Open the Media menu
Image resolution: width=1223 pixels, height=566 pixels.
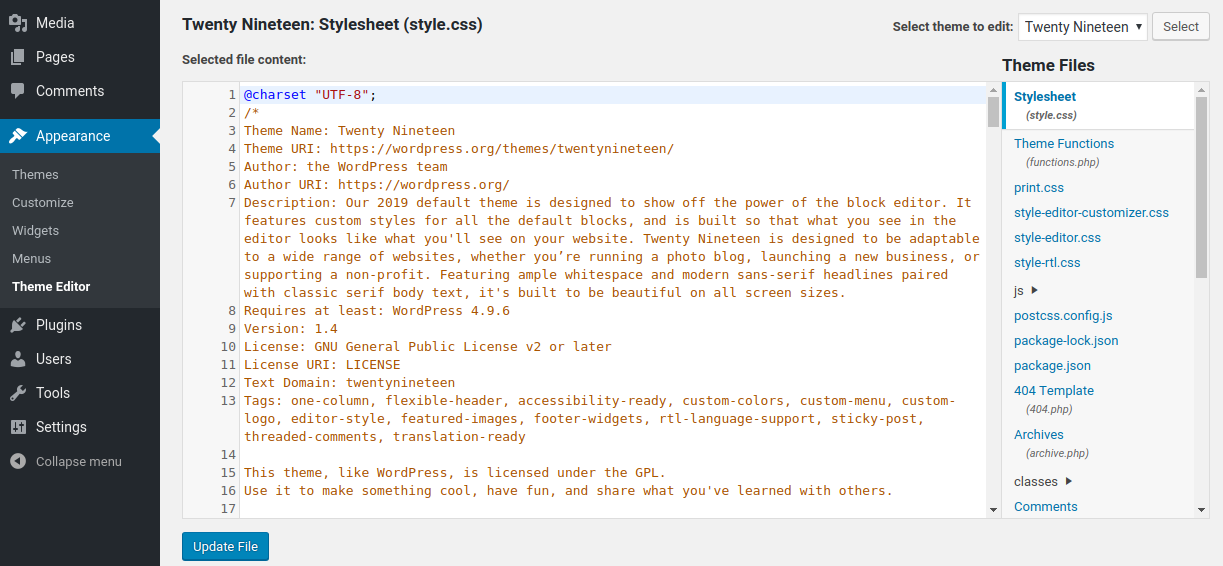[80, 23]
